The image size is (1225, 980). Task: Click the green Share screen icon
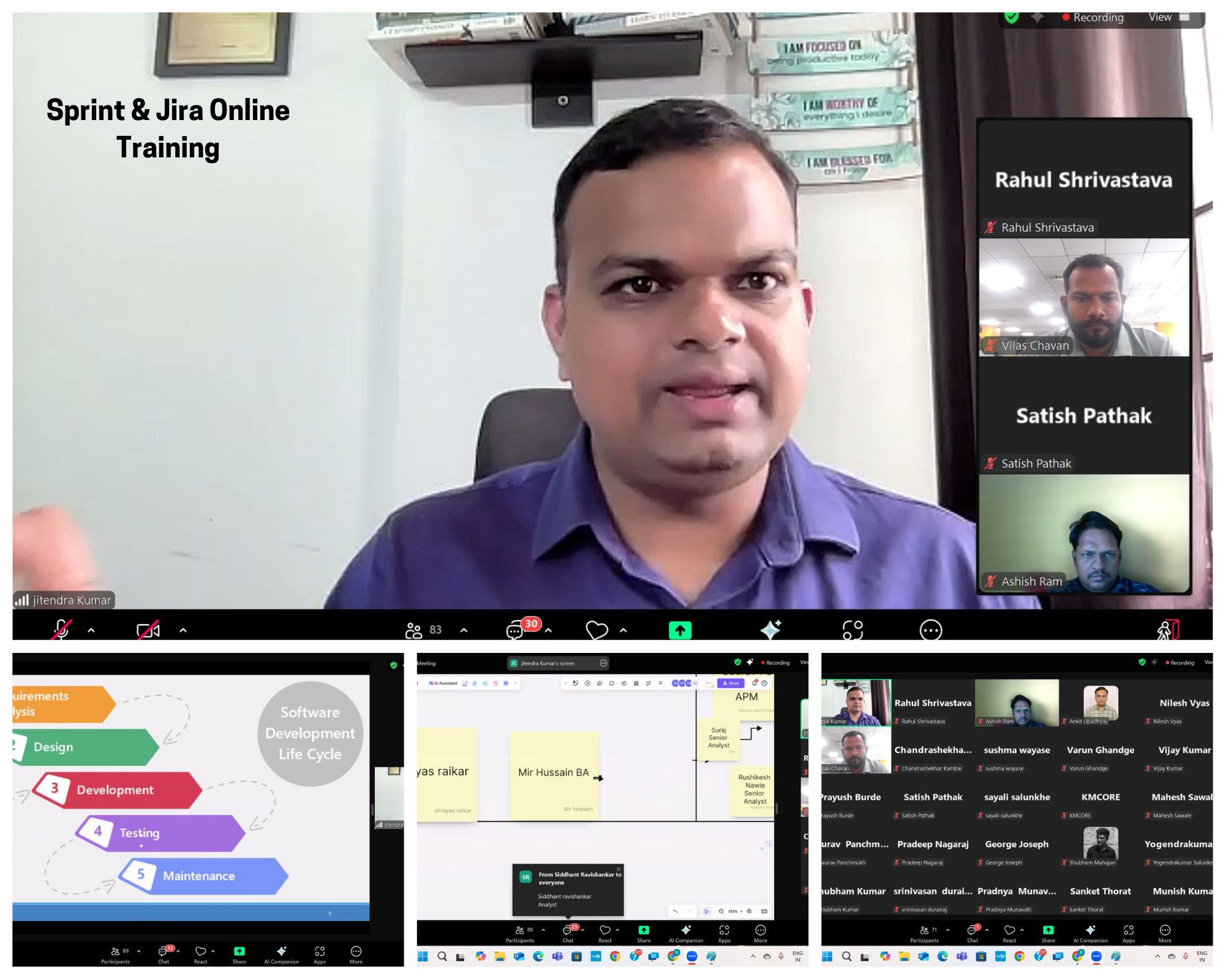pos(680,630)
